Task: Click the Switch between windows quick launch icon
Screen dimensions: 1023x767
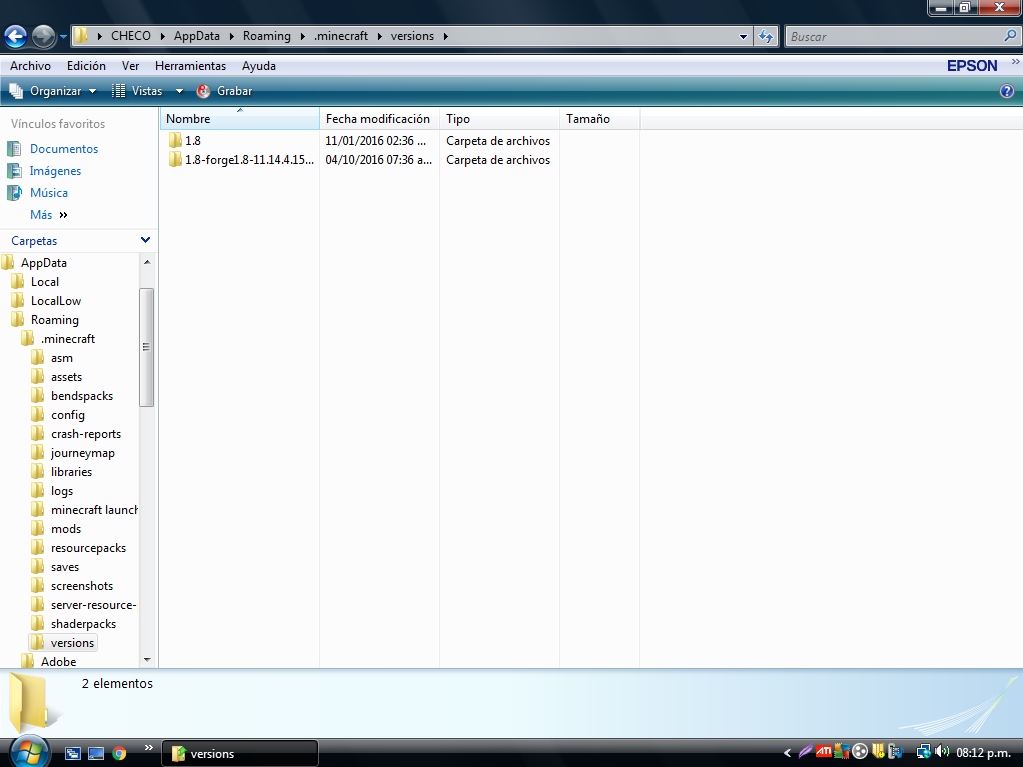Action: click(x=72, y=753)
